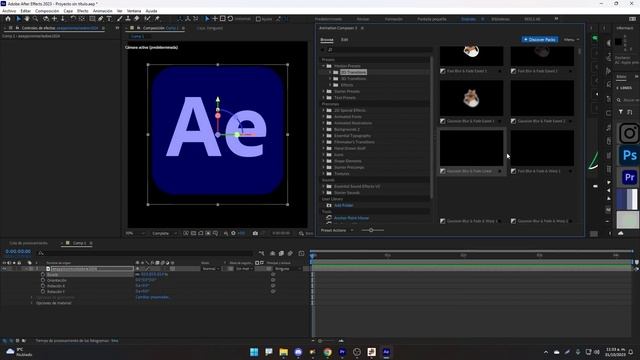This screenshot has height=360, width=640.
Task: Open the Archivo menu
Action: click(x=9, y=11)
